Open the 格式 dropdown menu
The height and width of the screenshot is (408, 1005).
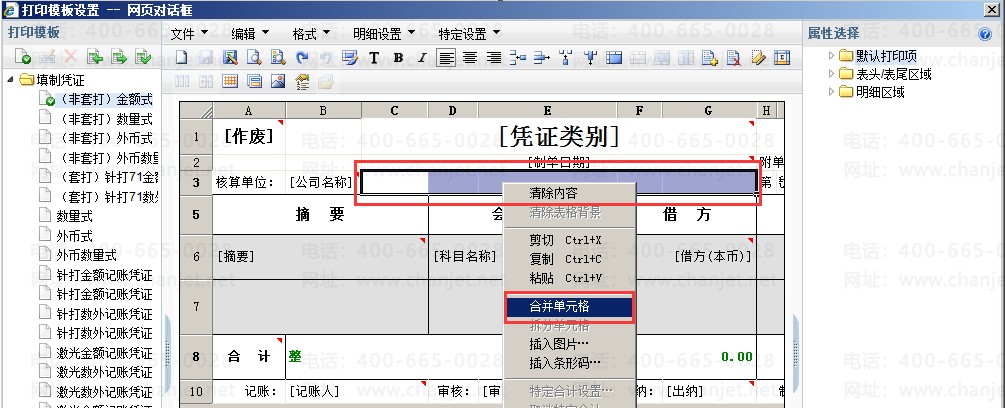click(311, 33)
